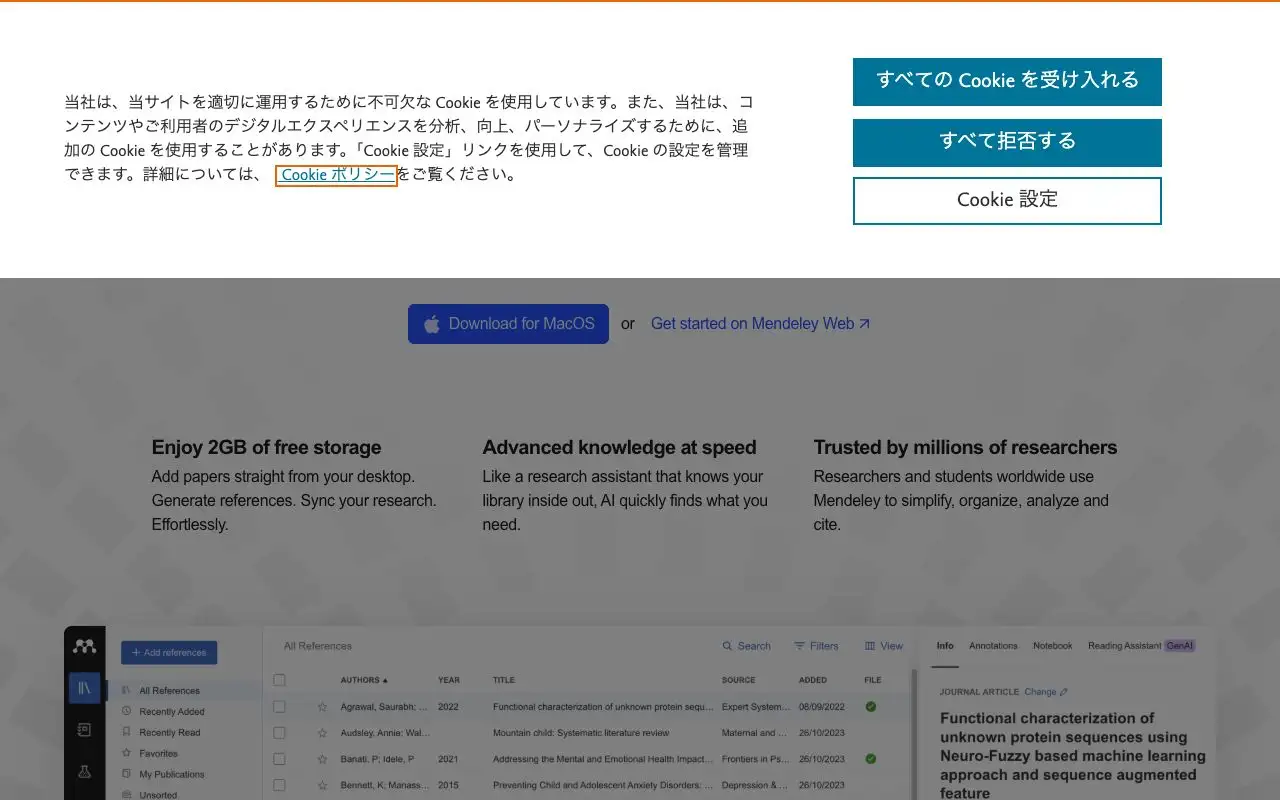Open the Notebook tab
This screenshot has width=1280, height=800.
[1053, 646]
